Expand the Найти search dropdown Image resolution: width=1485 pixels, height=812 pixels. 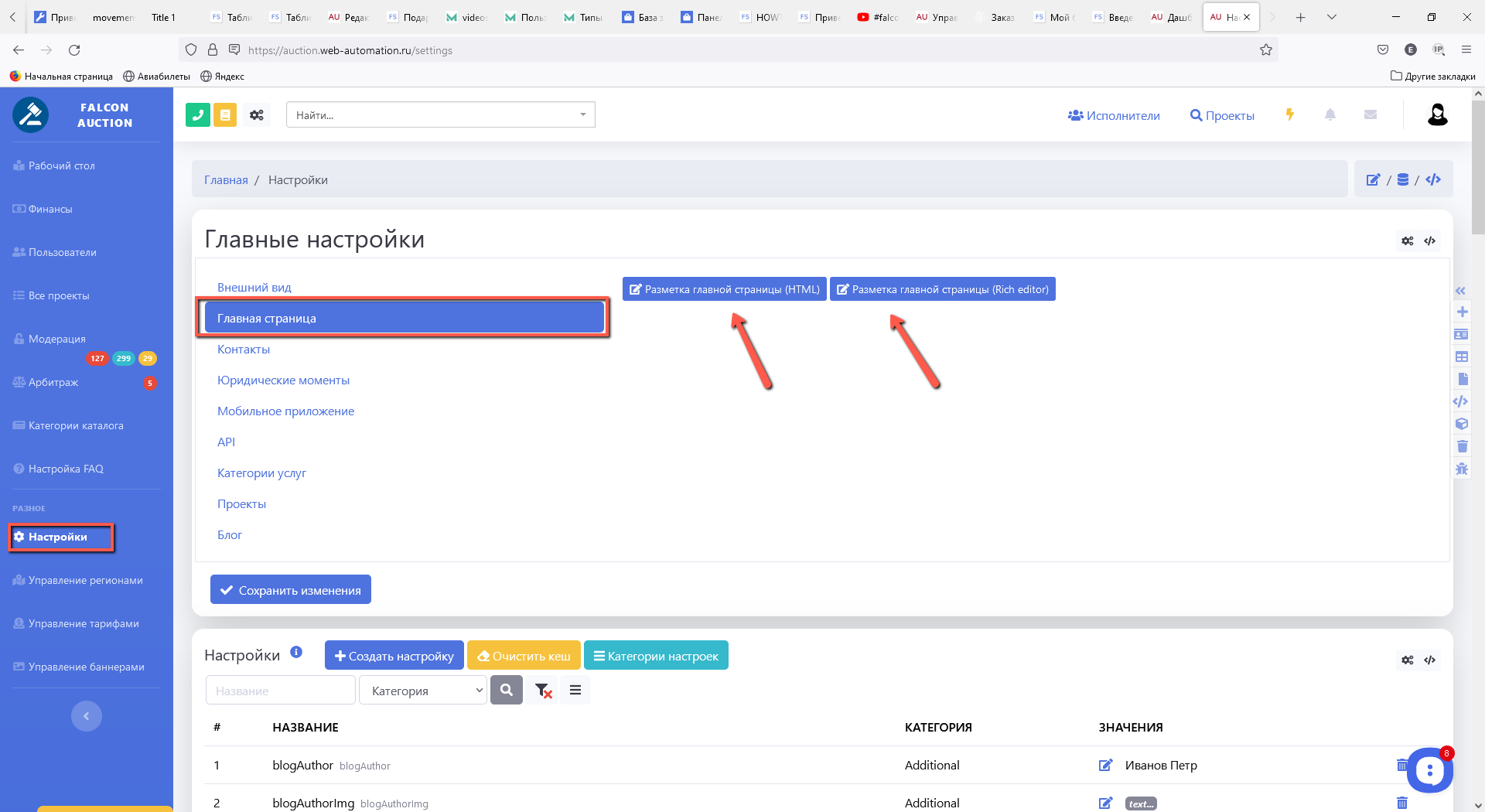click(583, 115)
